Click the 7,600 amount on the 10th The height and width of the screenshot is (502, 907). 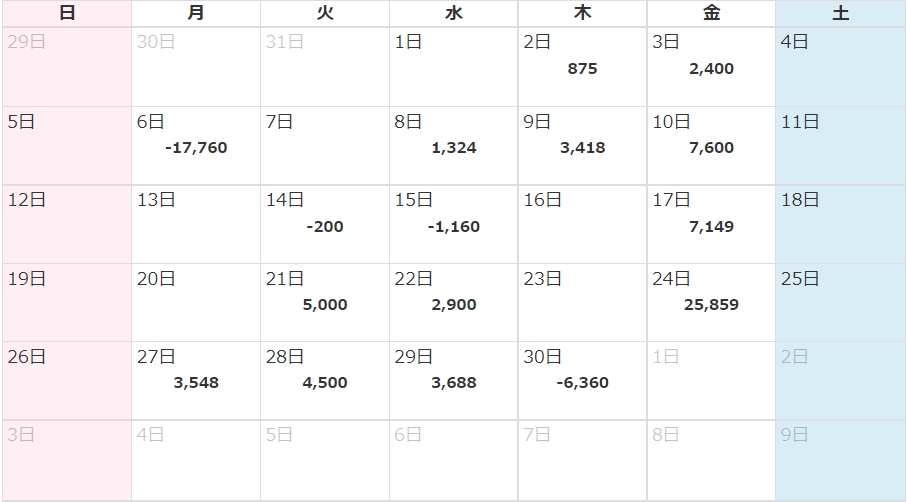[711, 148]
